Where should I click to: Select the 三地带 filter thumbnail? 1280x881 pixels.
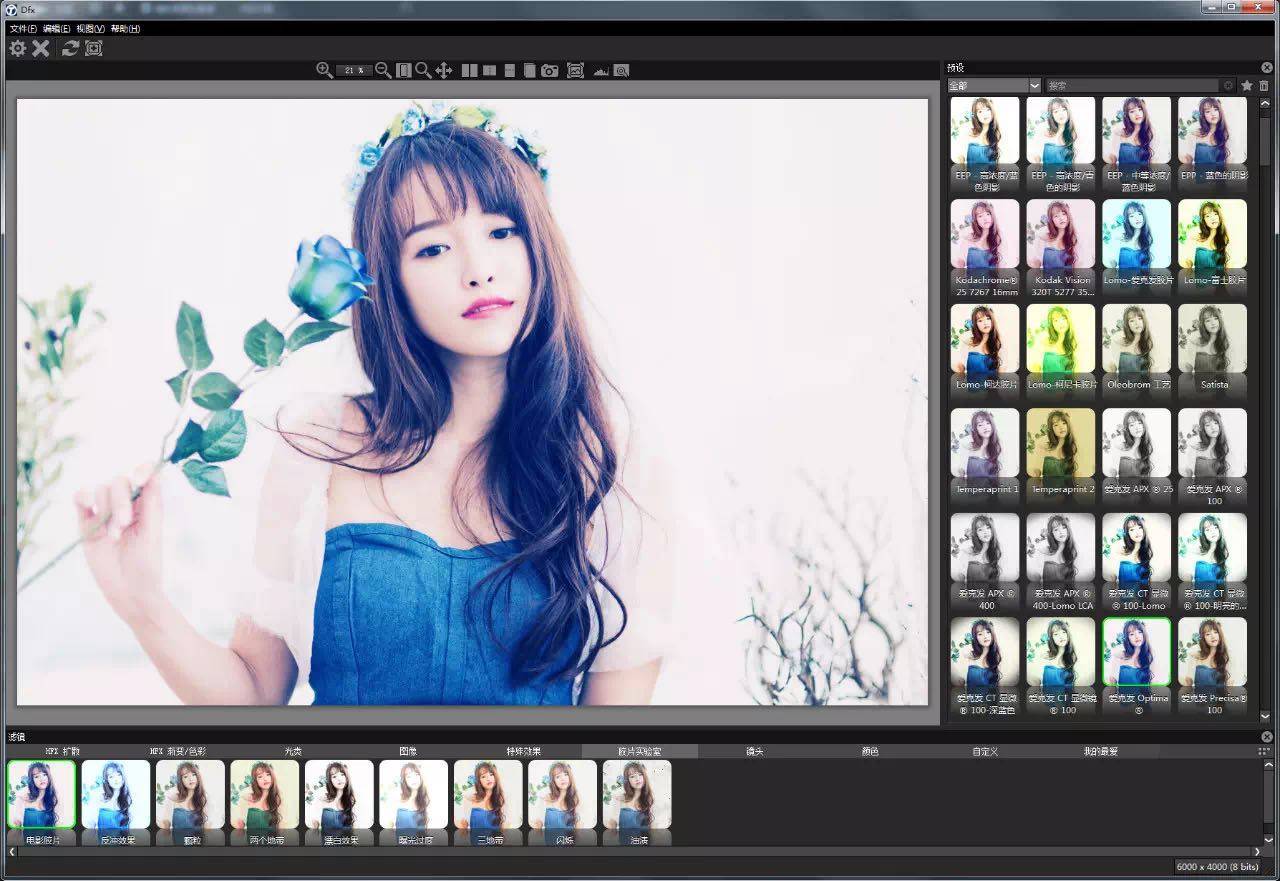click(x=488, y=803)
